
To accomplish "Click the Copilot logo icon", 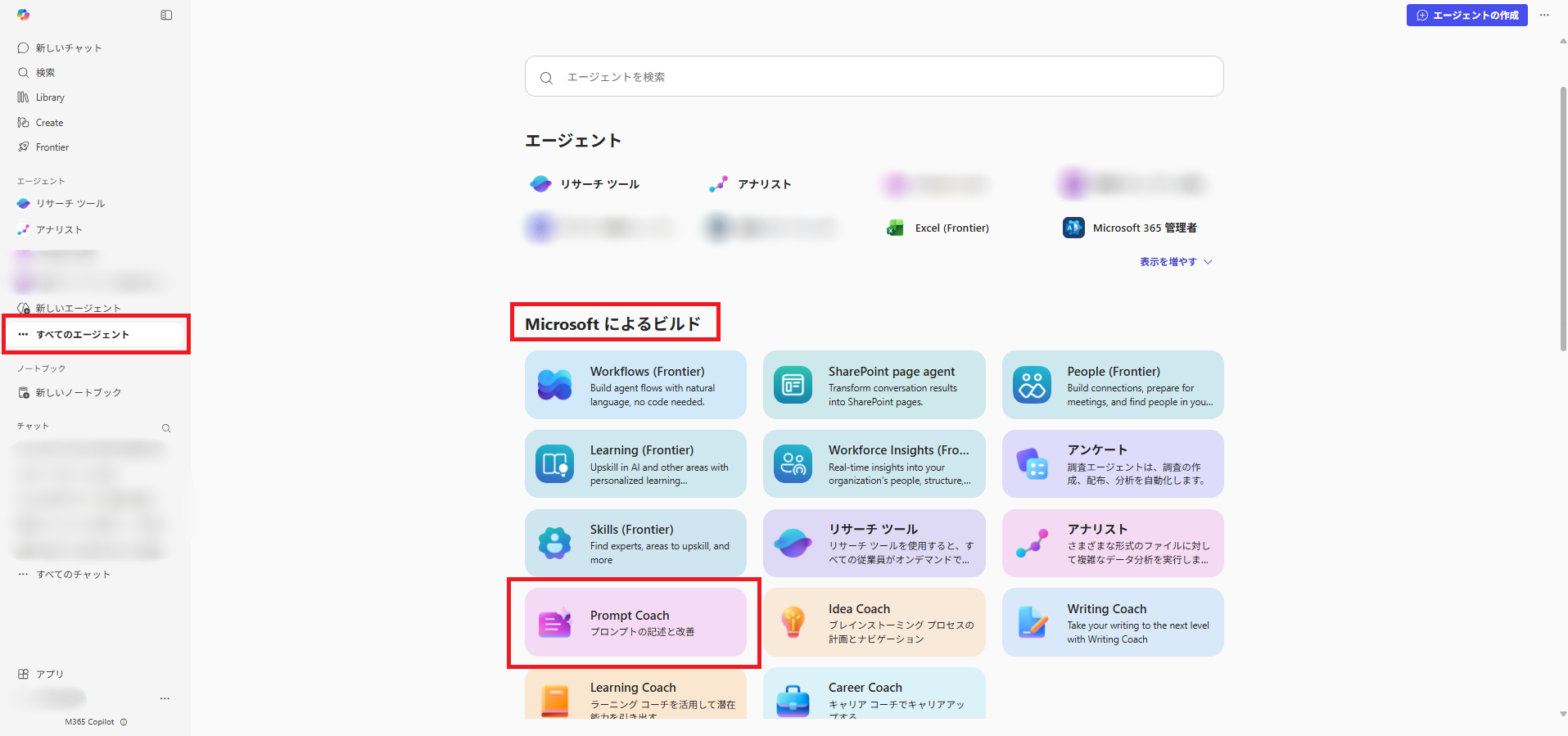I will coord(23,15).
